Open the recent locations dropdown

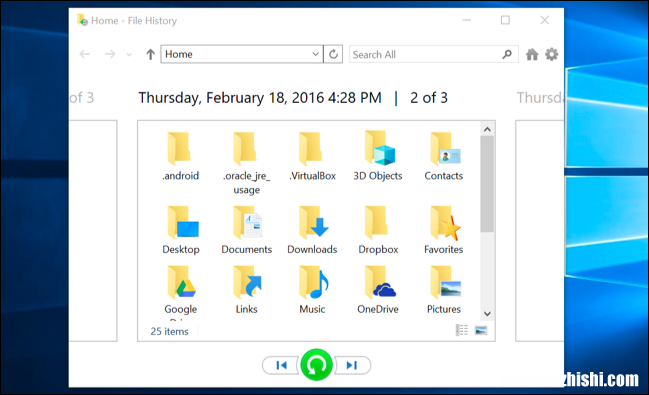point(129,55)
